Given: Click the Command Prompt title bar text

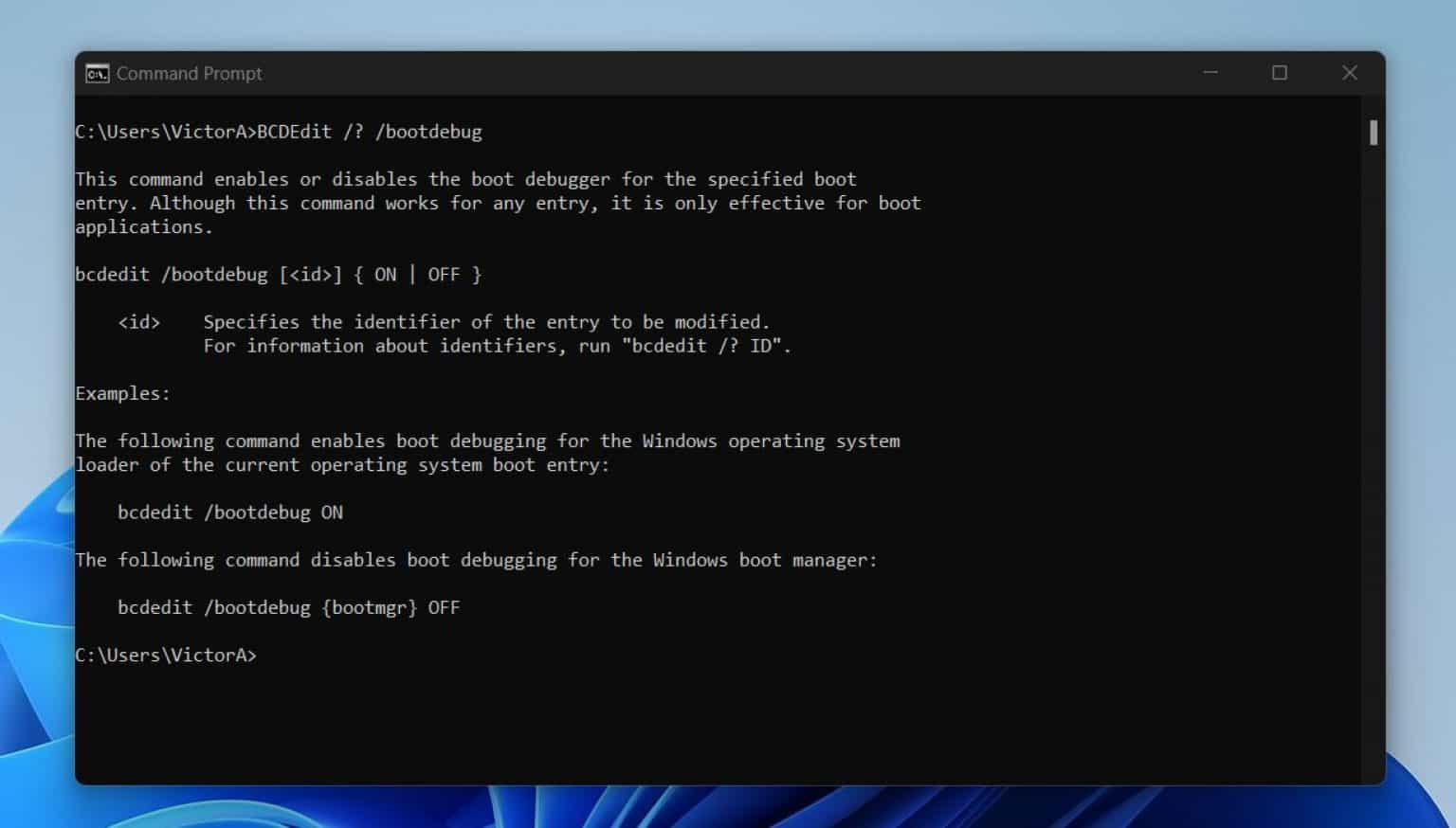Looking at the screenshot, I should [189, 73].
